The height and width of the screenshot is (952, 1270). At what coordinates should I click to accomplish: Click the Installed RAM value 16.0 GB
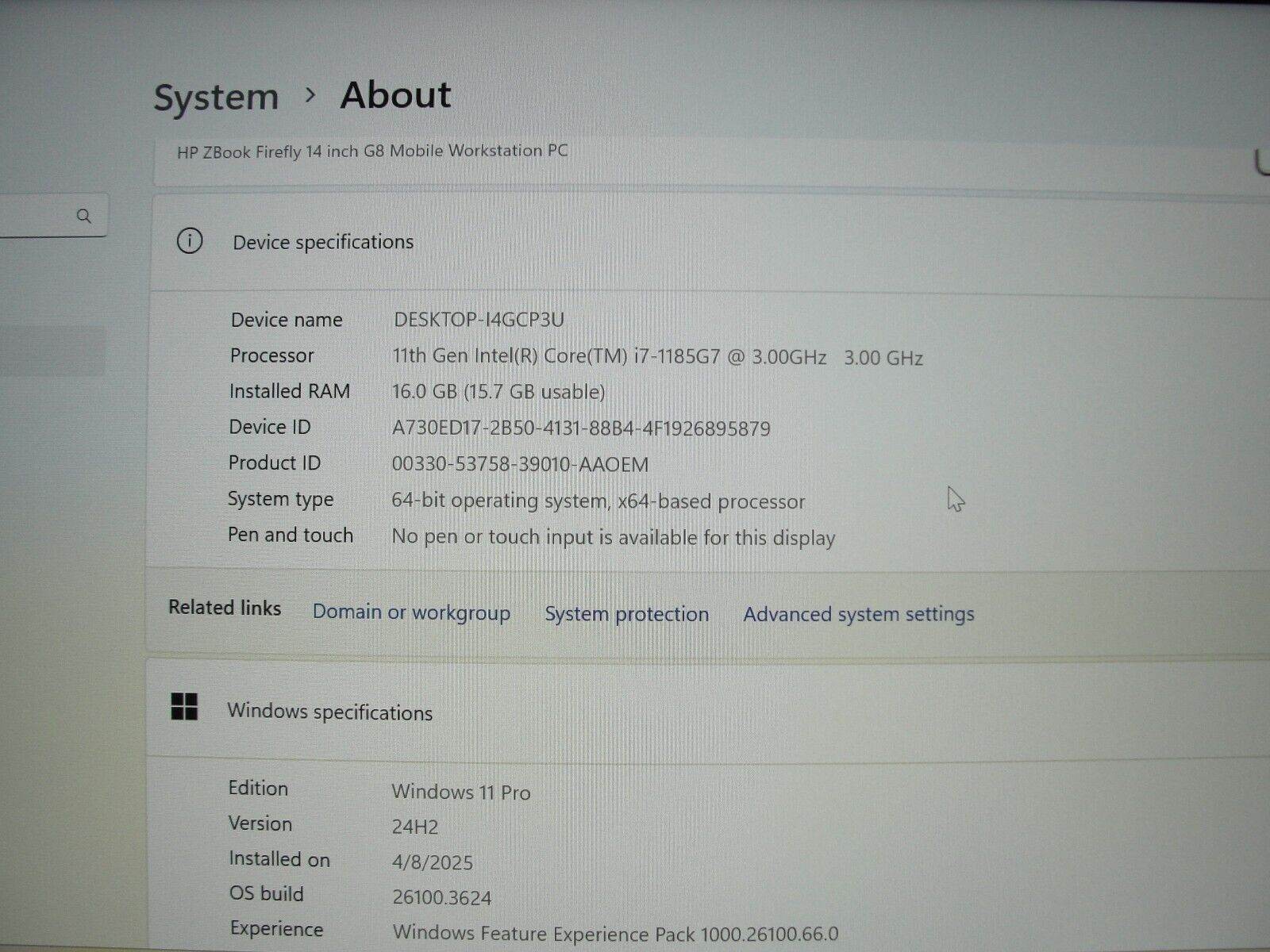[x=498, y=391]
